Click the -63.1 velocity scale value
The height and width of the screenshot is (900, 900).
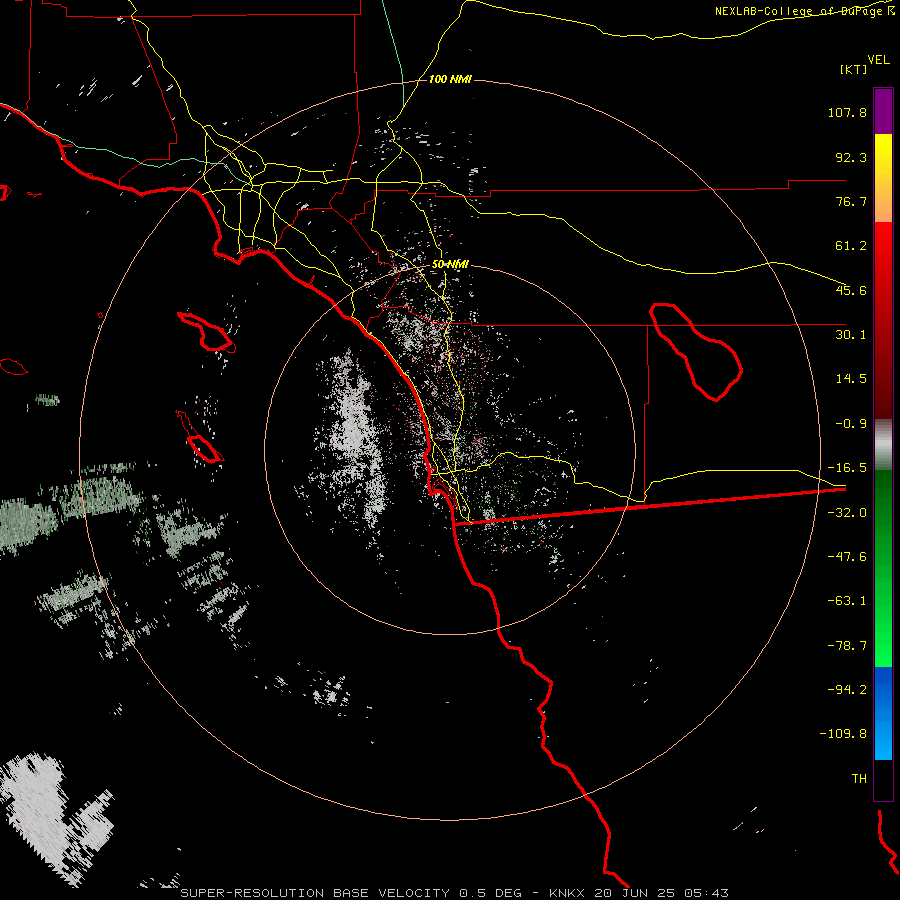[847, 601]
